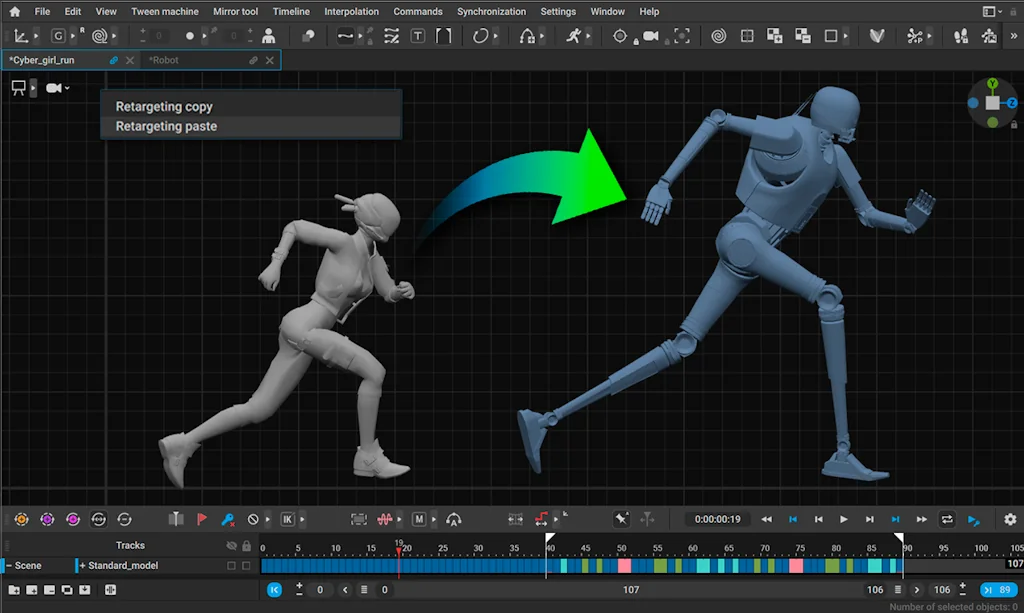The image size is (1024, 613).
Task: Click the red waveform icon in timeline toolbar
Action: tap(386, 519)
